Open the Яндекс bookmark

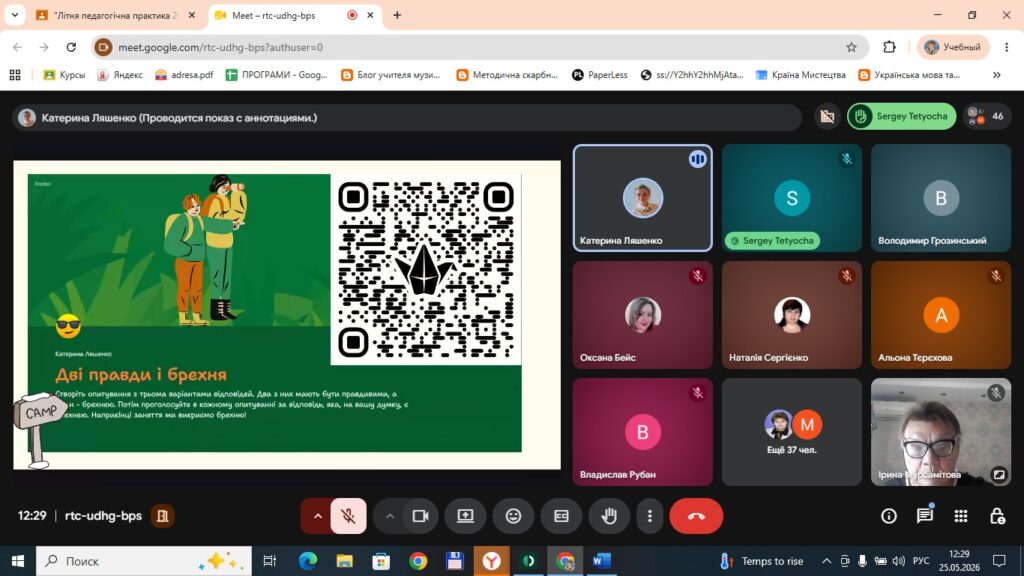click(120, 75)
